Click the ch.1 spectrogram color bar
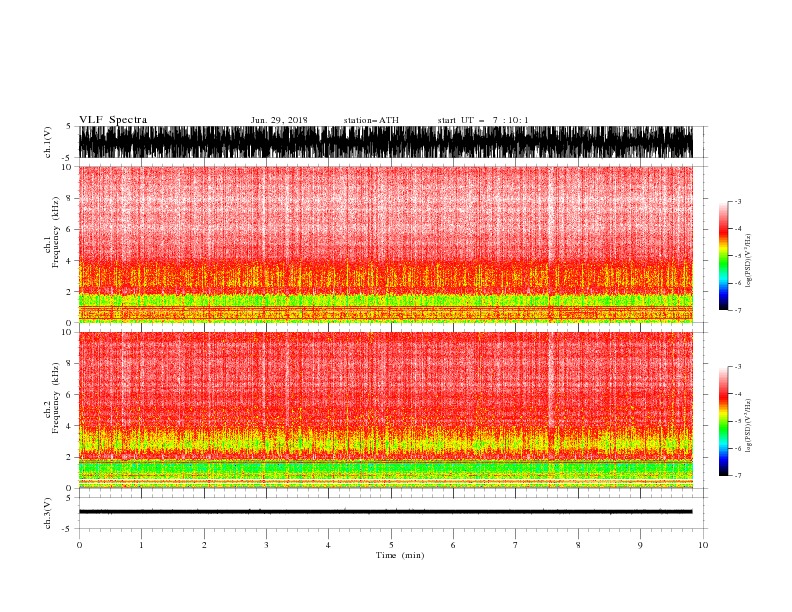This screenshot has height=612, width=792. click(x=723, y=256)
